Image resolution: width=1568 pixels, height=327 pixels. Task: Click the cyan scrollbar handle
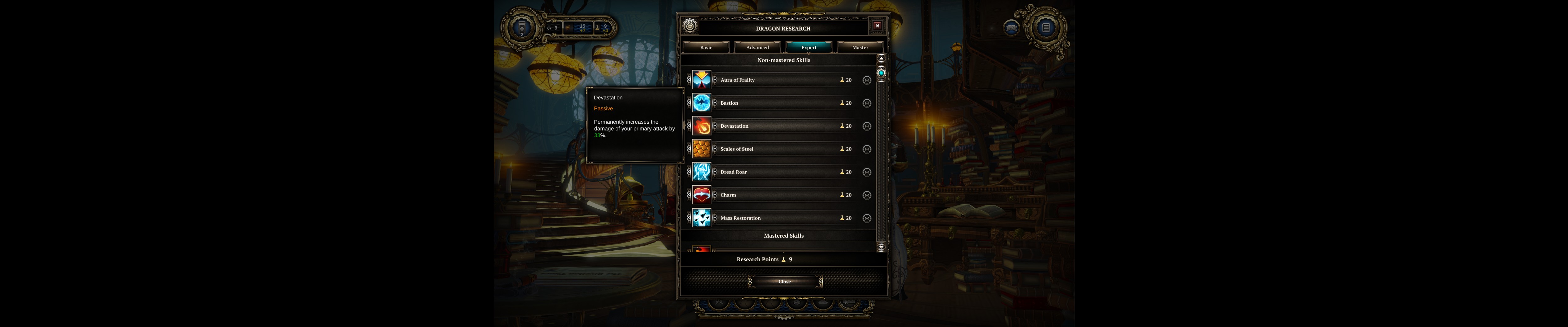click(x=881, y=73)
